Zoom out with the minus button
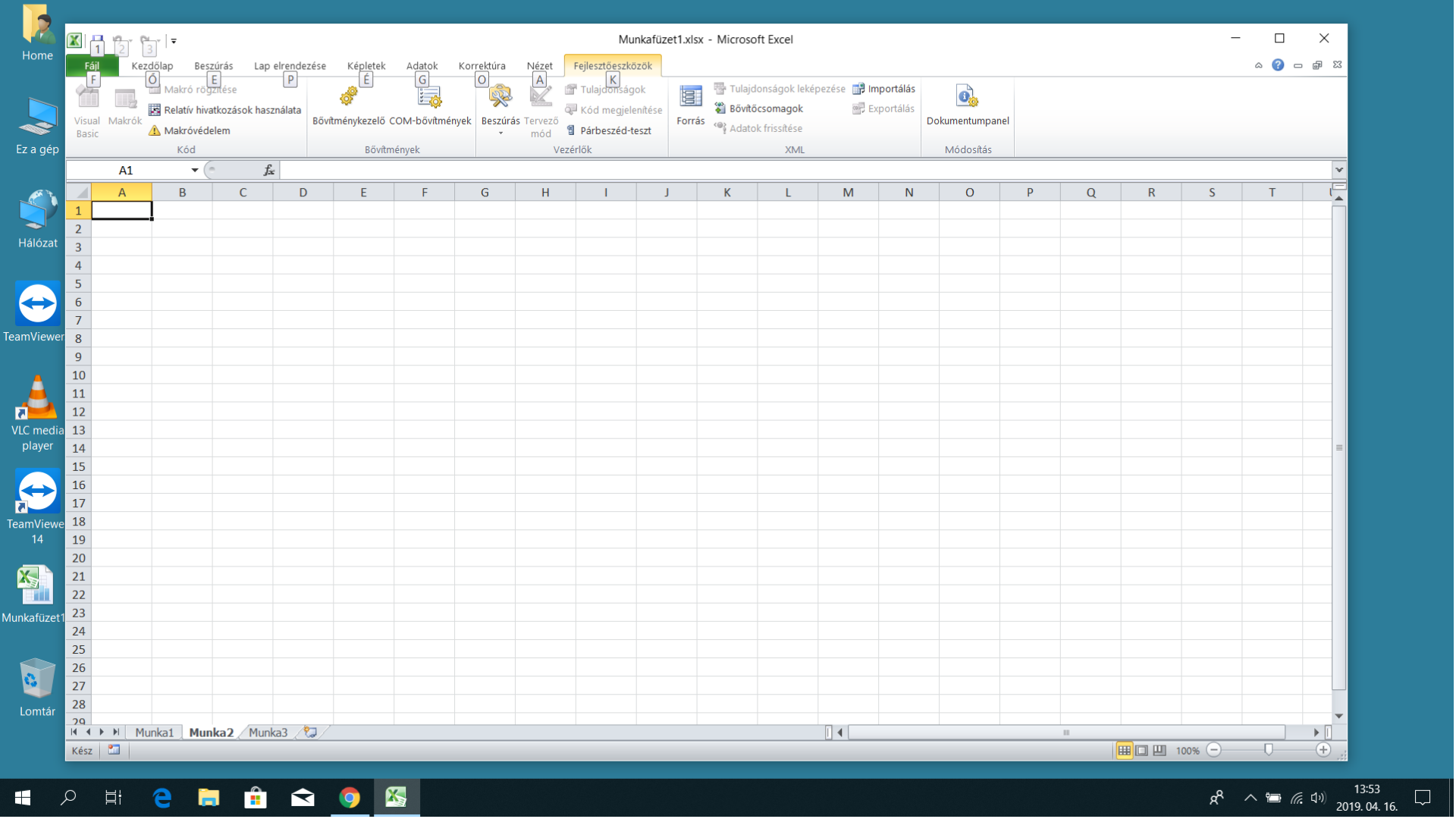The width and height of the screenshot is (1456, 819). pyautogui.click(x=1213, y=750)
